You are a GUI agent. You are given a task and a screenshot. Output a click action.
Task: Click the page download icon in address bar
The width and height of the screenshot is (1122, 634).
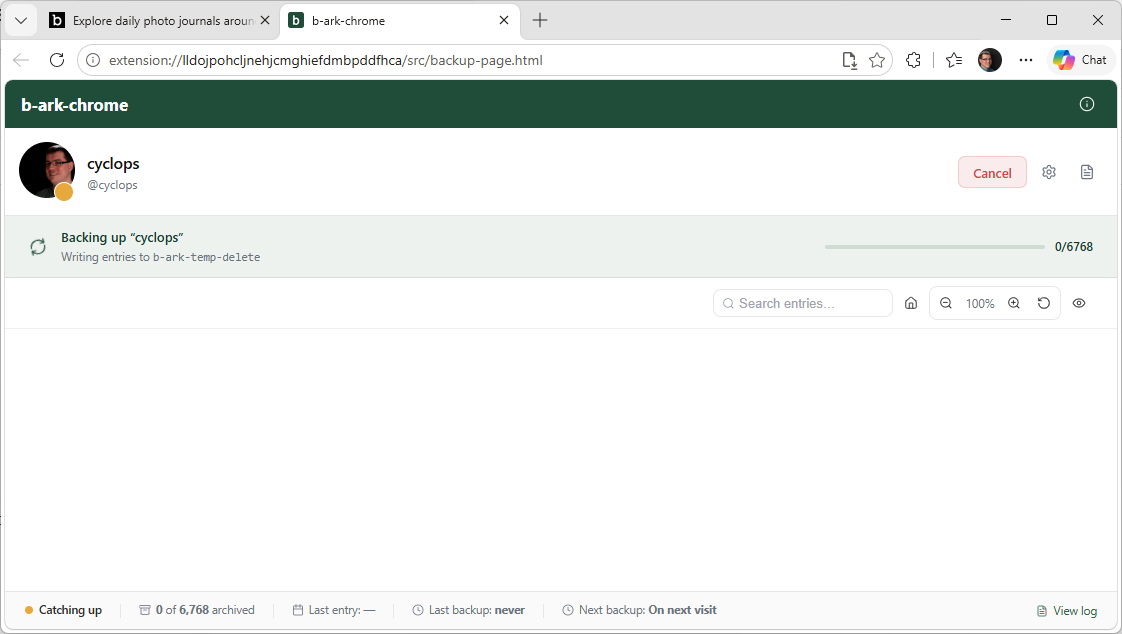coord(849,60)
